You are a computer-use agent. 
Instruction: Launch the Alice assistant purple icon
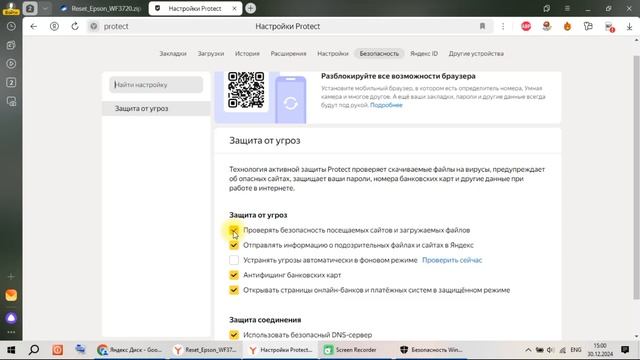click(11, 318)
